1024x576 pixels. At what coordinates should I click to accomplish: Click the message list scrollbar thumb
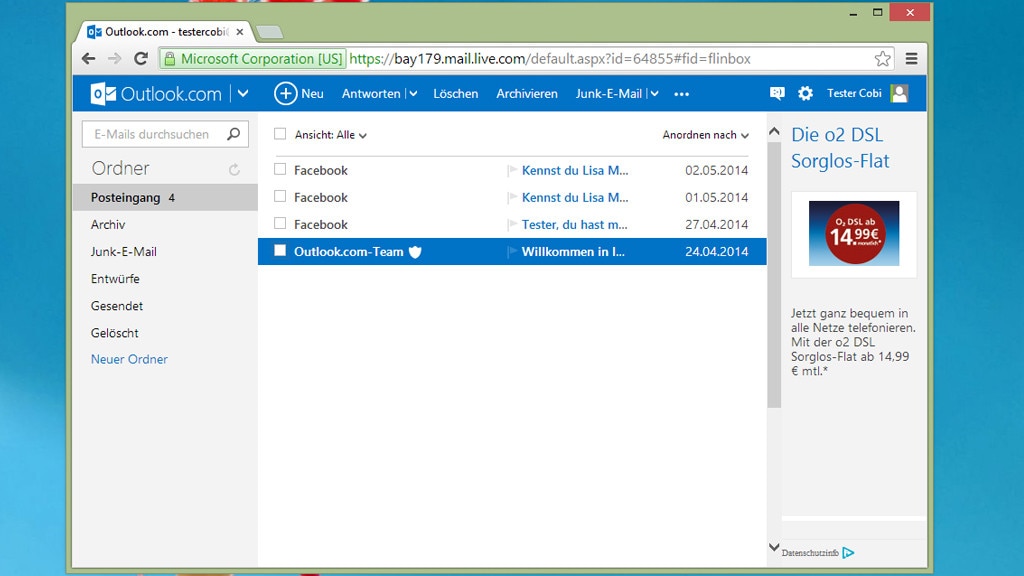click(x=774, y=274)
